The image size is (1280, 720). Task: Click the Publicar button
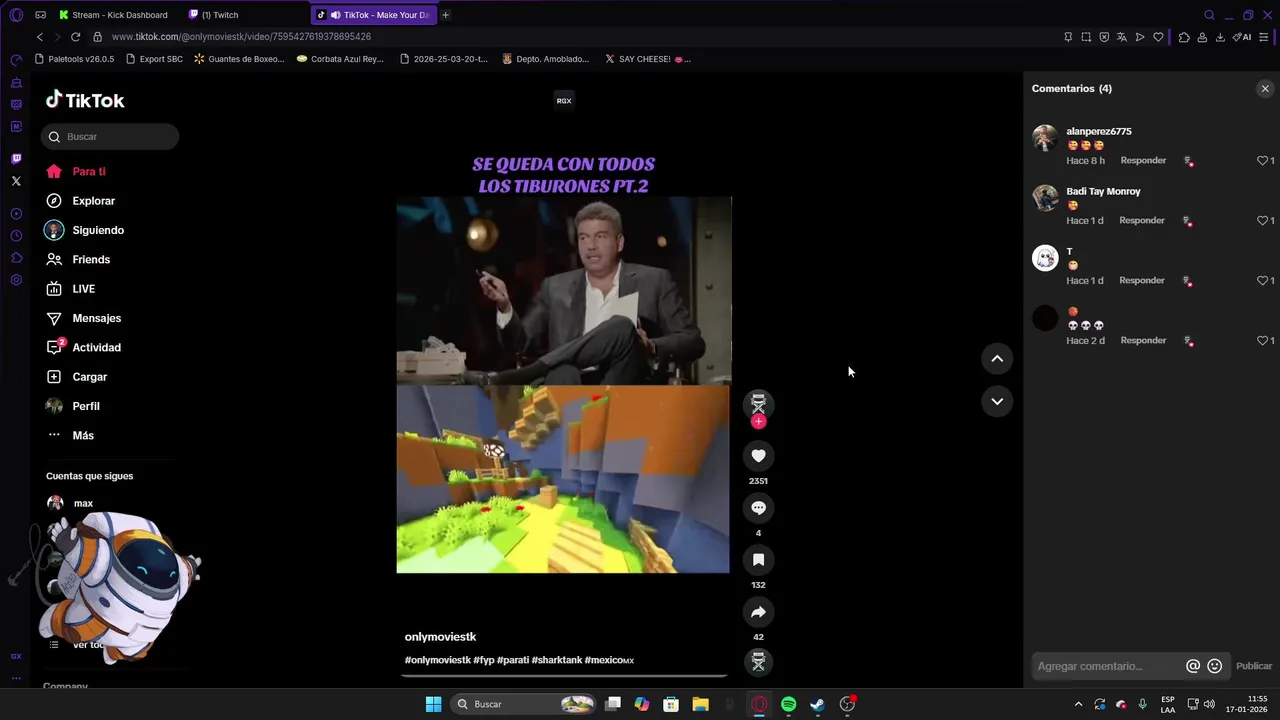tap(1254, 666)
